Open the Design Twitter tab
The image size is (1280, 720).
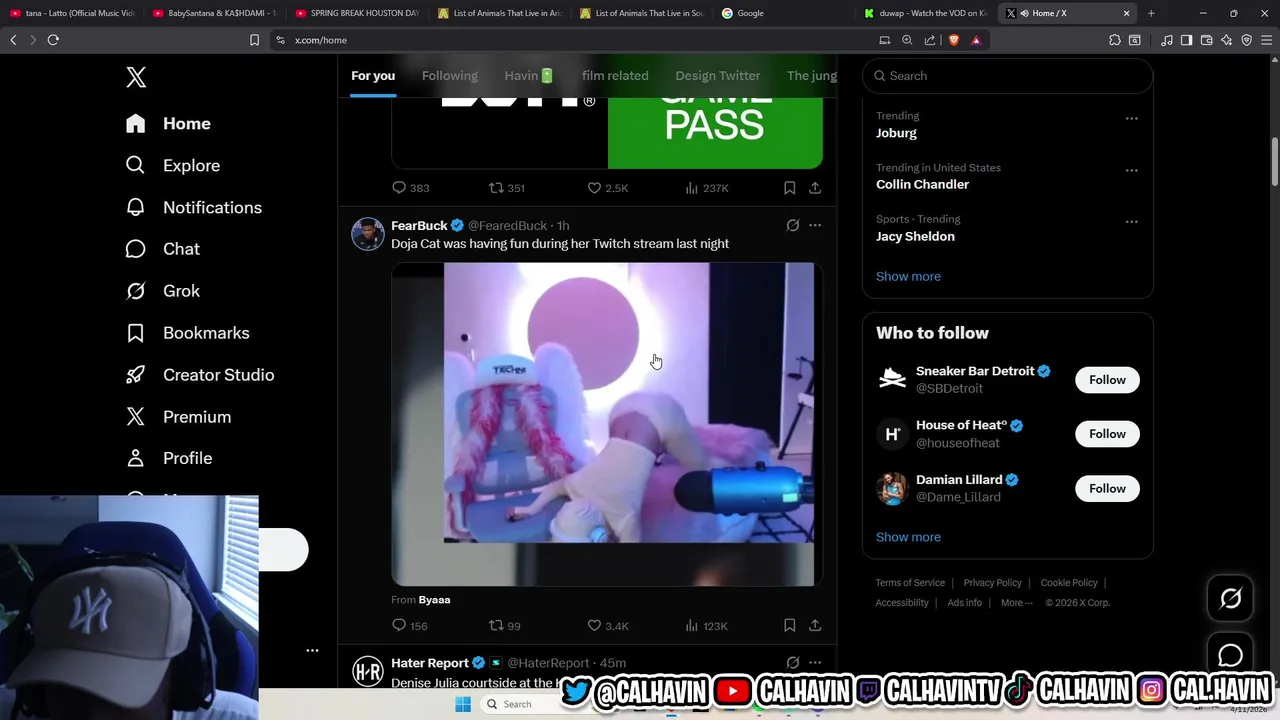tap(717, 76)
